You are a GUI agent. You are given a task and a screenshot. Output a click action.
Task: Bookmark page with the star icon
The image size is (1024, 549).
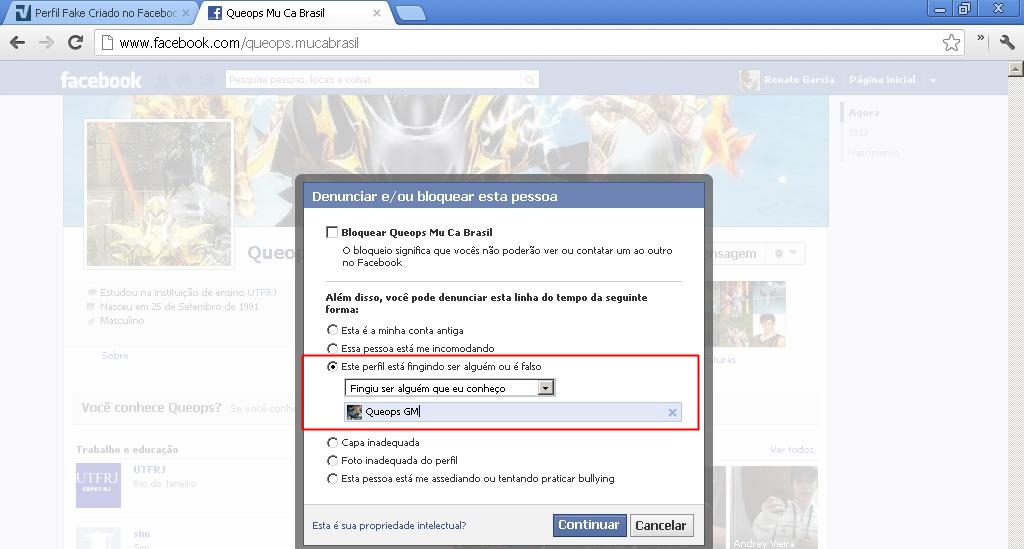(951, 43)
